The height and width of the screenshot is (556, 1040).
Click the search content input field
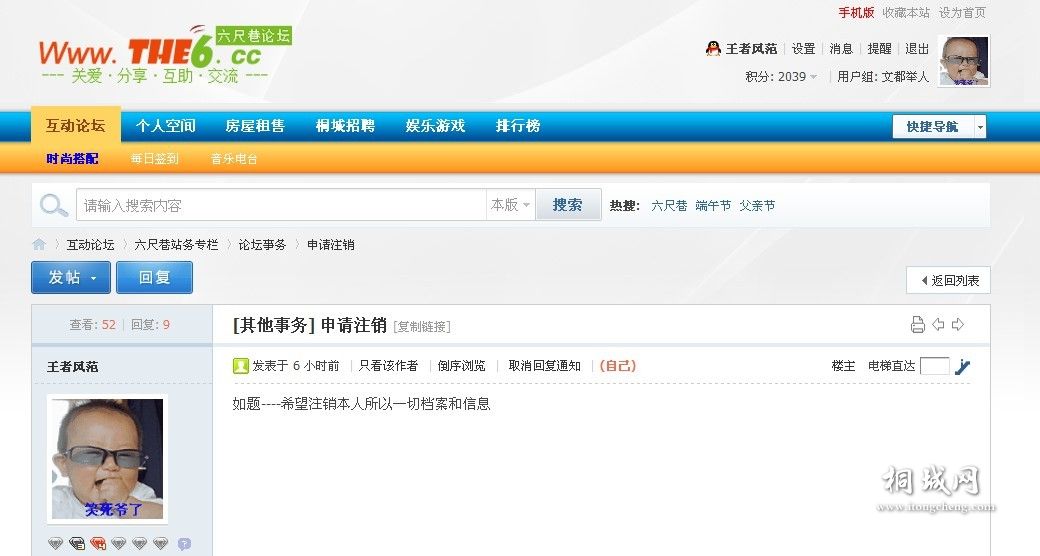tap(281, 205)
